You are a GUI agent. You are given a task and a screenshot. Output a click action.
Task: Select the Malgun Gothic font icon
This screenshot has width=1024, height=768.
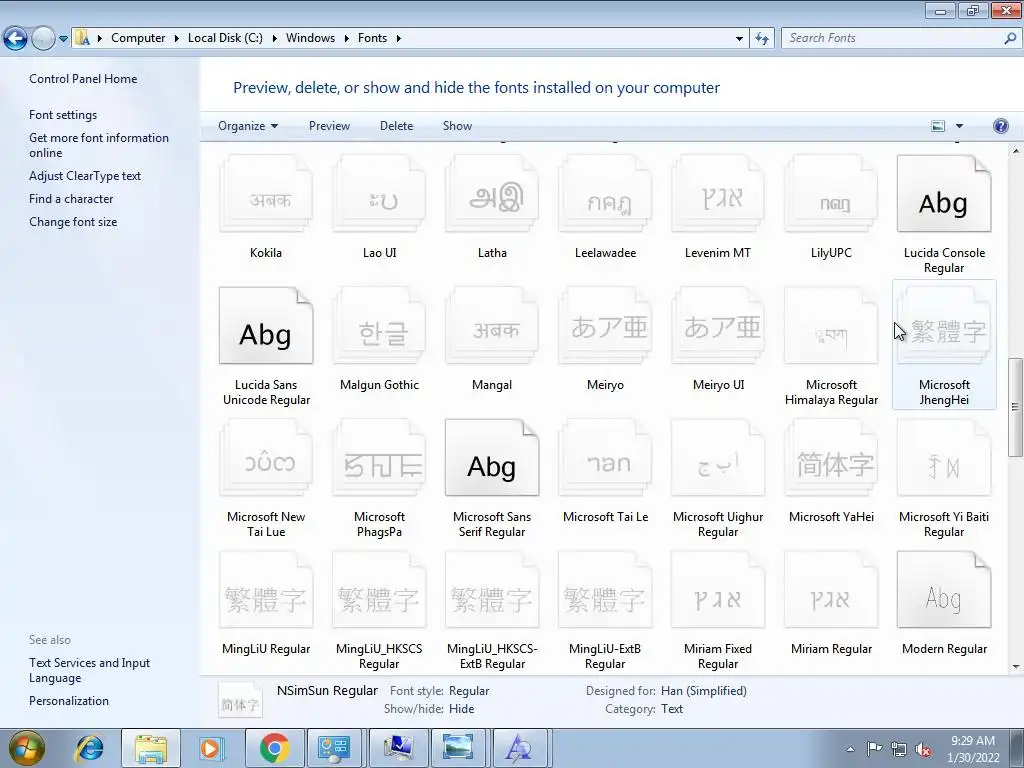379,326
